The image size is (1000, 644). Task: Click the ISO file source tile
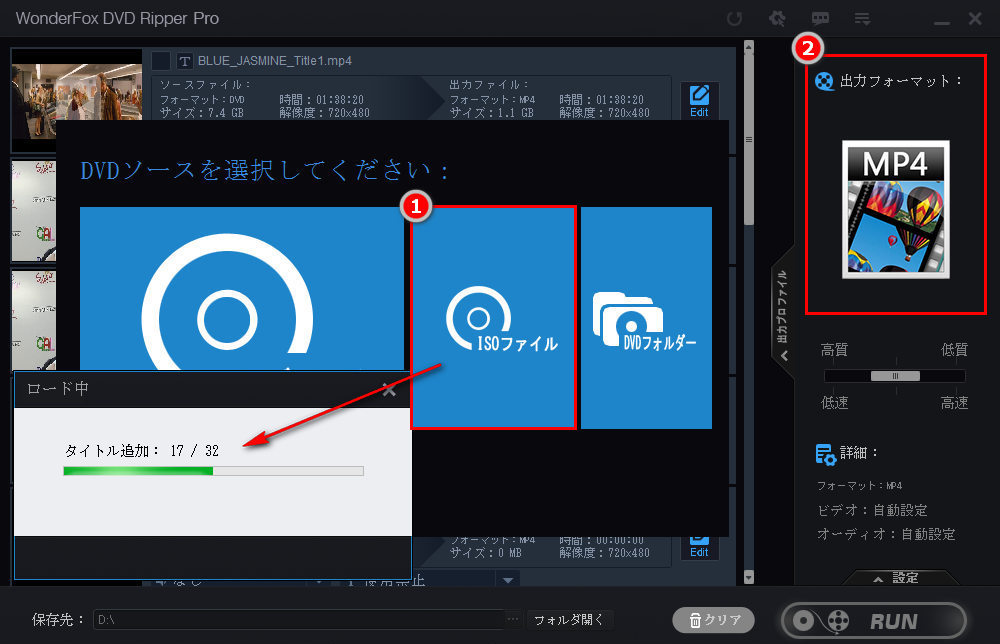click(494, 318)
